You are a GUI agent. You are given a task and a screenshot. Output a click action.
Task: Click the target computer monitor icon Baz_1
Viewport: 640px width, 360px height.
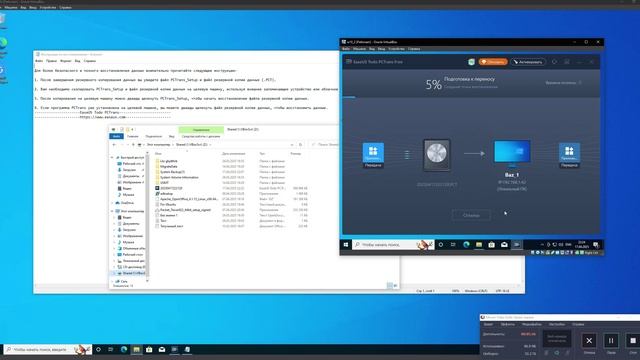(512, 153)
